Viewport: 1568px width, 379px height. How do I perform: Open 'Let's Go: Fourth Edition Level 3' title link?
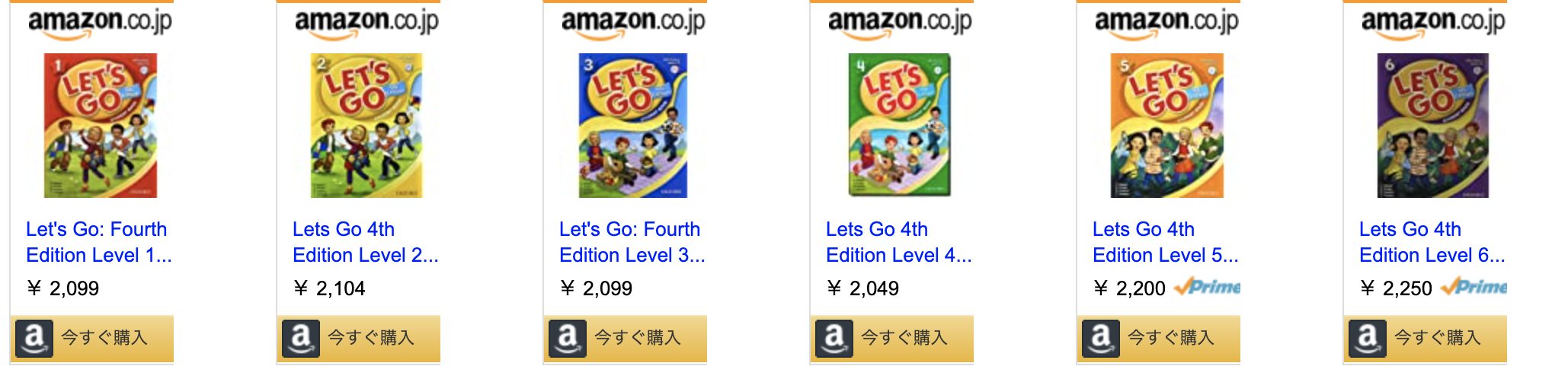tap(631, 242)
